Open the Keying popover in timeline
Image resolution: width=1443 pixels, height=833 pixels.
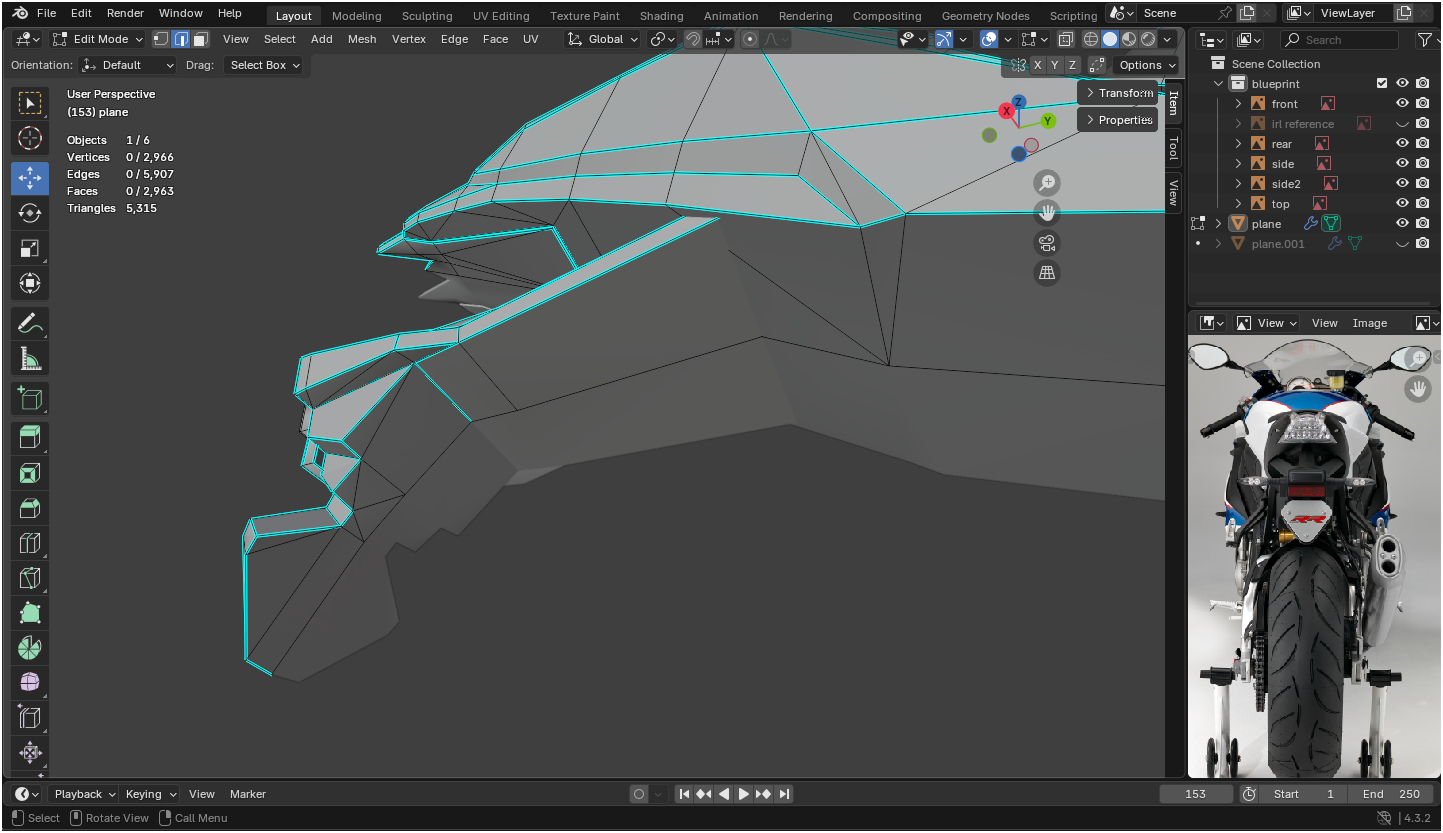click(x=150, y=794)
